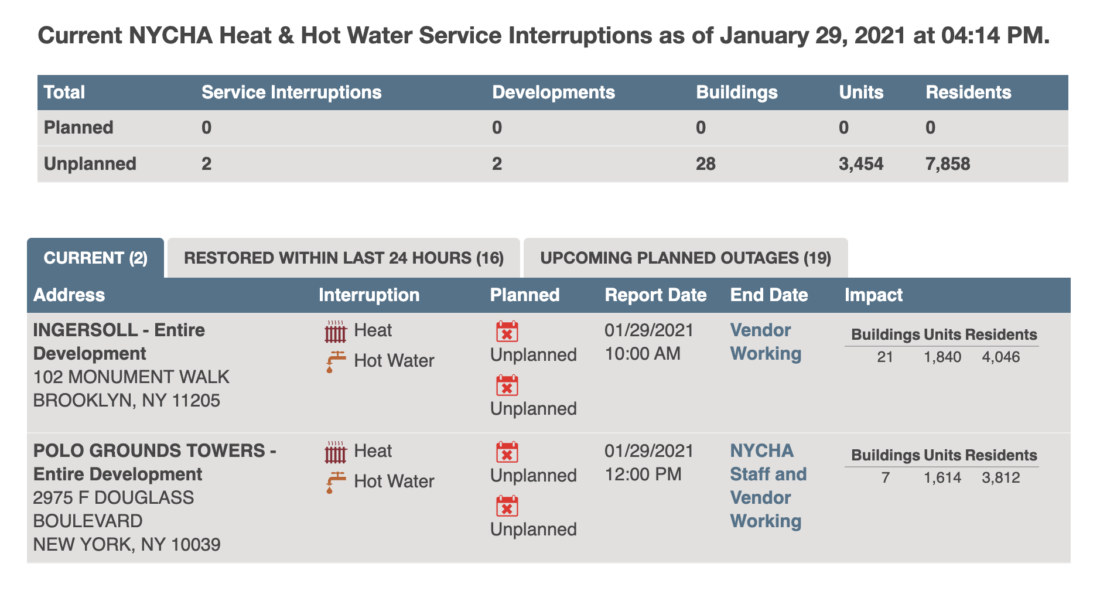Click the Polo Grounds Hot Water faucet icon
This screenshot has width=1100, height=594.
coord(335,482)
